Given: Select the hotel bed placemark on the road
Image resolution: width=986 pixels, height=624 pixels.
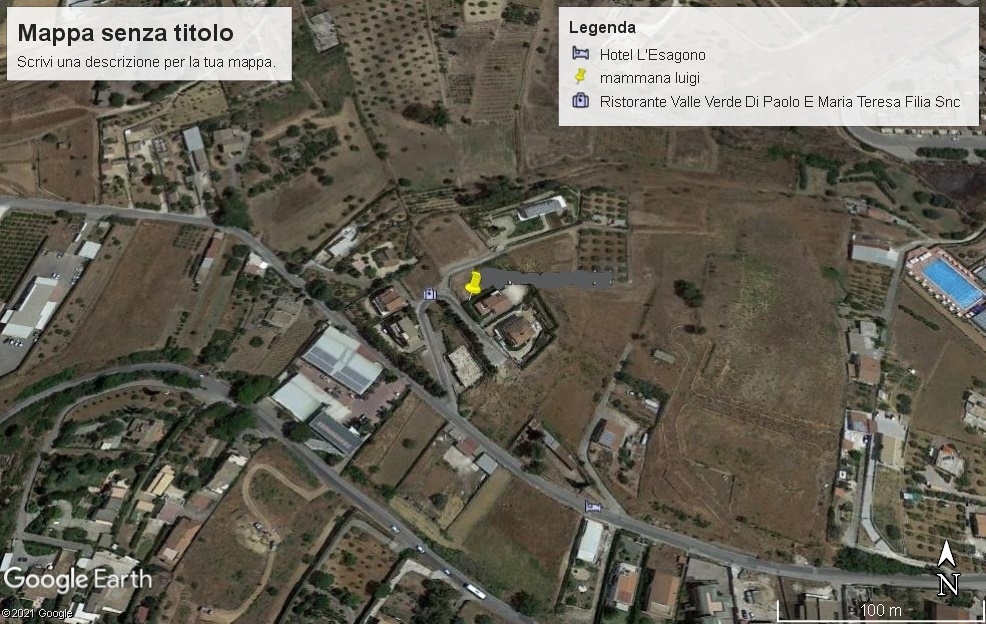Looking at the screenshot, I should (x=592, y=506).
